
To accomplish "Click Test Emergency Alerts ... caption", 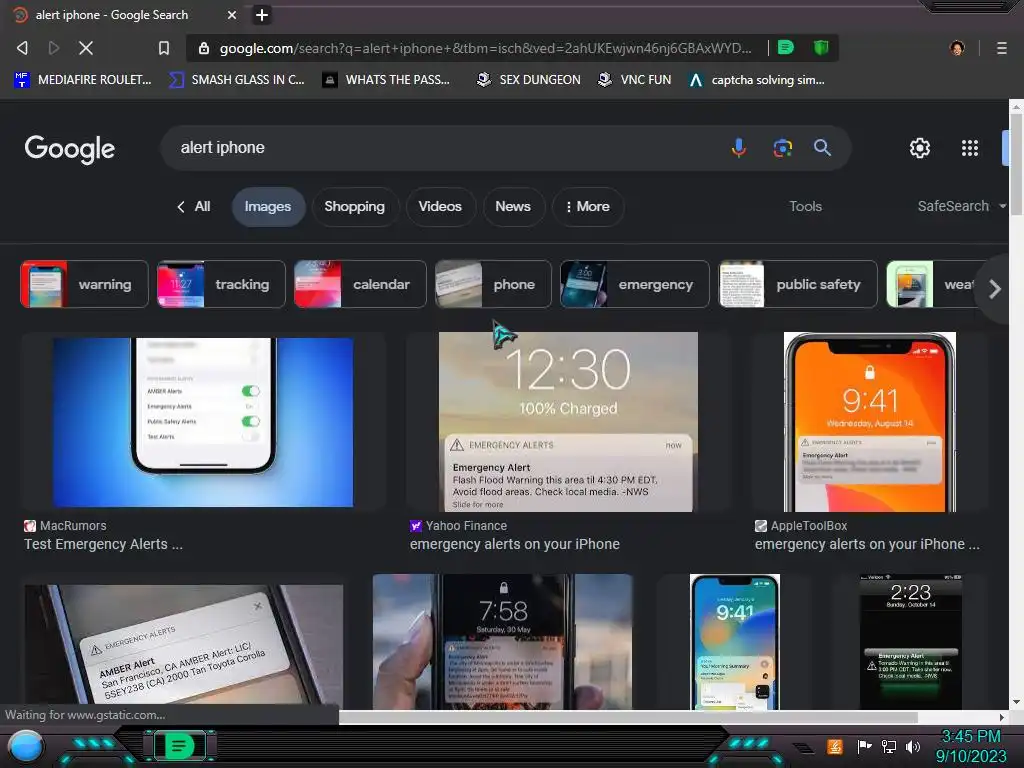I will (103, 544).
